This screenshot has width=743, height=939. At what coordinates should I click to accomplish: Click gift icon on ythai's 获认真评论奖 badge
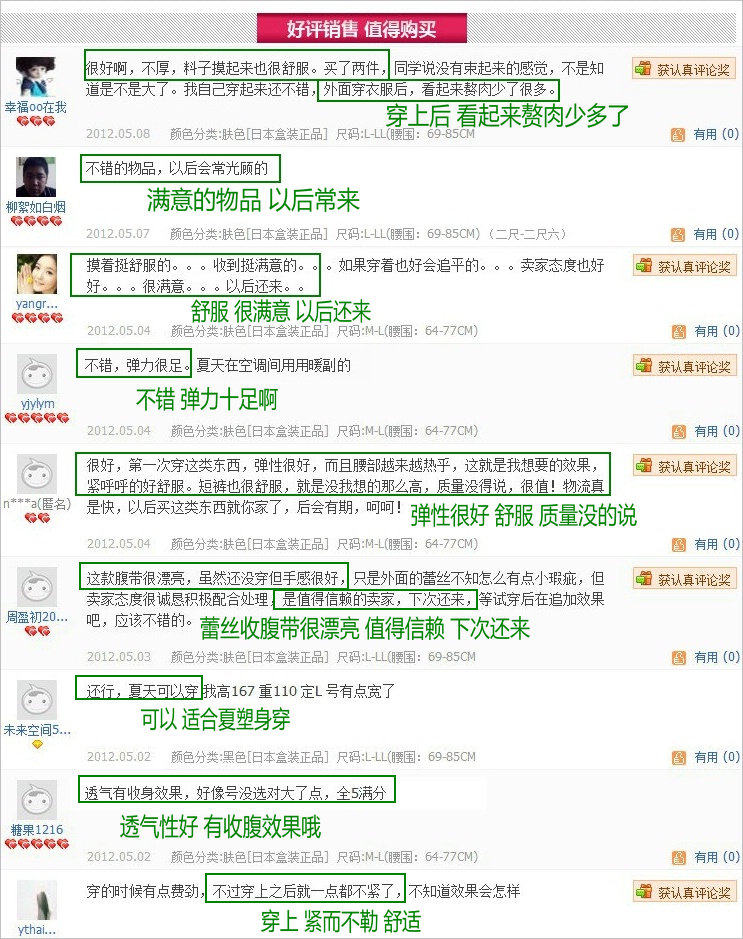644,892
